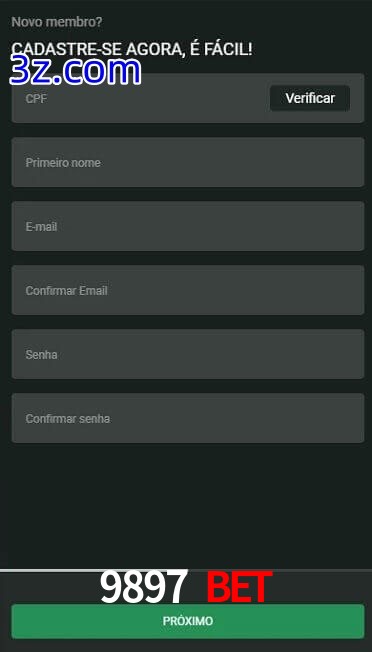Click the green PRÓXIMO button
372x652 pixels.
coord(188,621)
